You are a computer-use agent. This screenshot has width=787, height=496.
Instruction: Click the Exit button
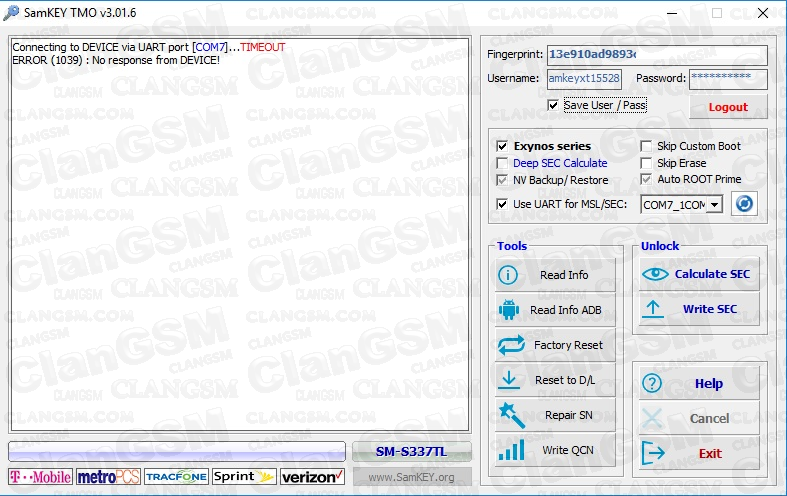pyautogui.click(x=700, y=454)
